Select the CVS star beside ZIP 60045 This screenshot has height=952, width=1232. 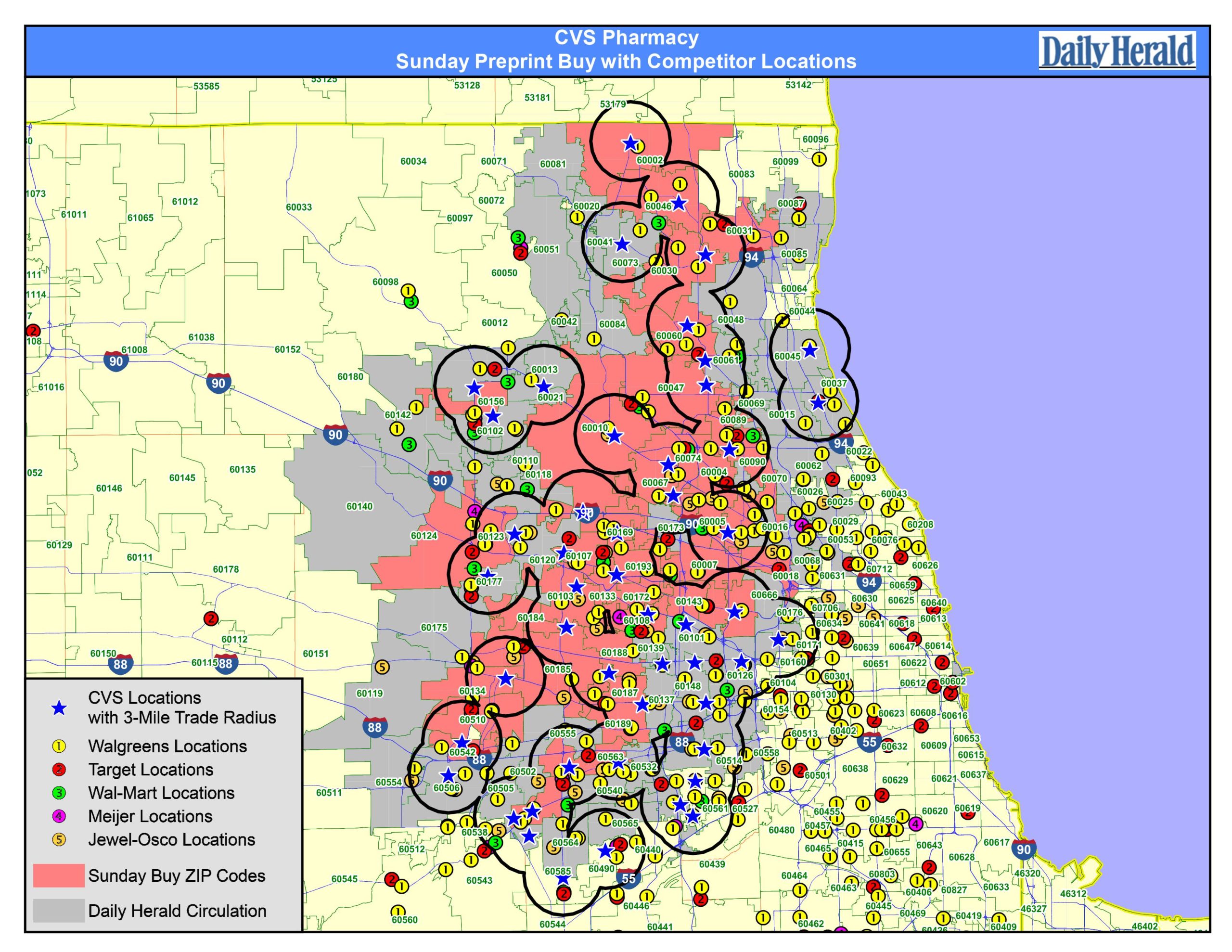click(x=809, y=350)
